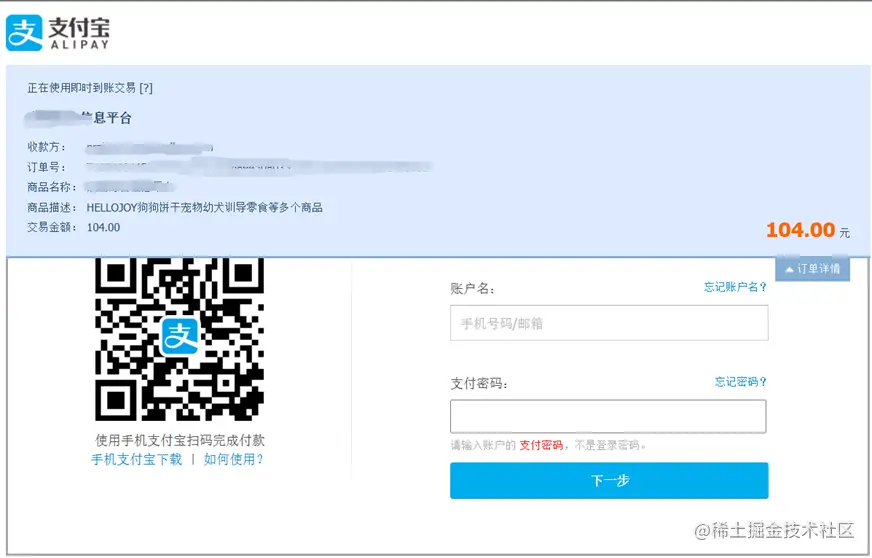Click the 支付密码: field label
This screenshot has height=558, width=872.
[479, 383]
